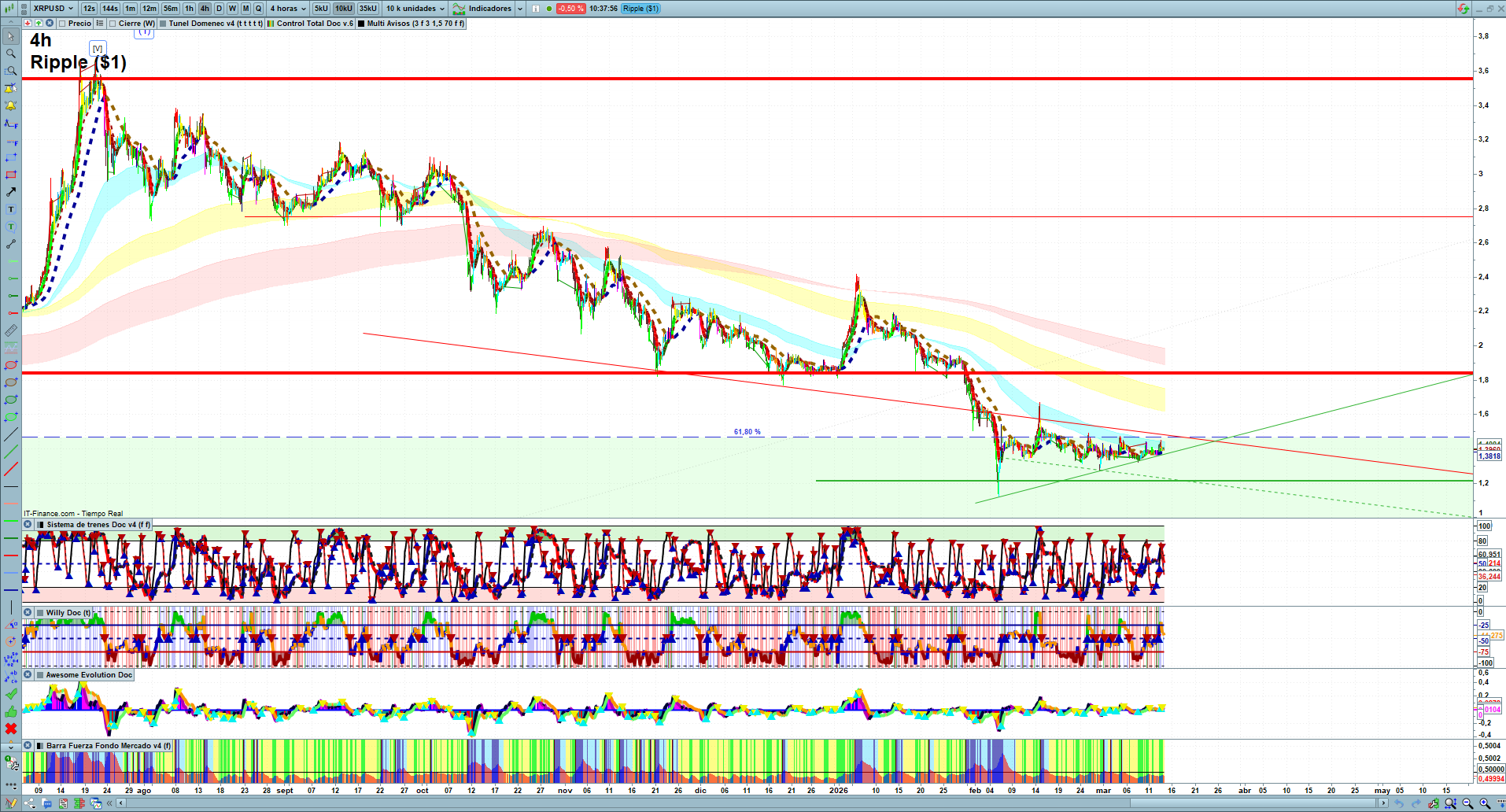Pick the black diagonal line tool
This screenshot has width=1506, height=812.
tap(11, 434)
